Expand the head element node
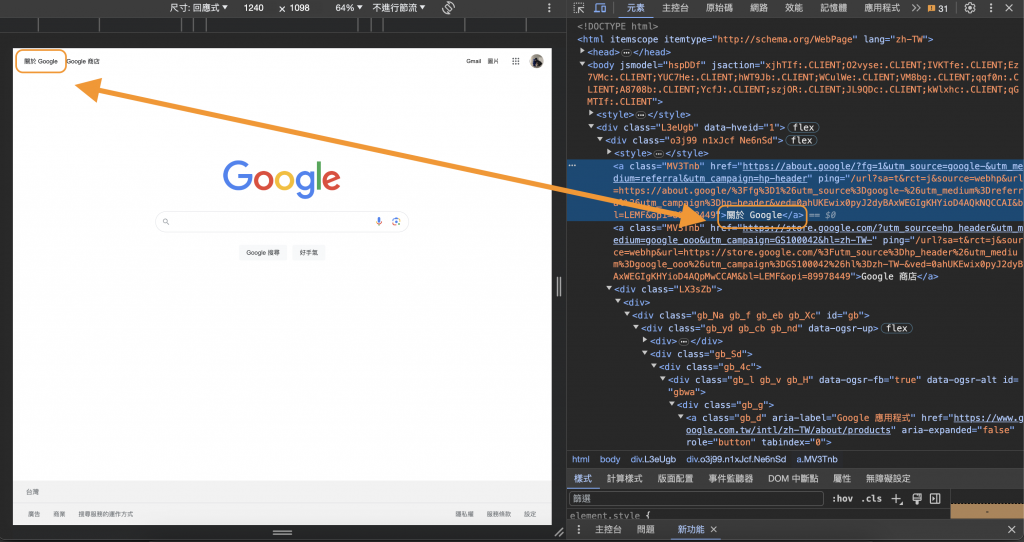The height and width of the screenshot is (542, 1024). coord(583,52)
